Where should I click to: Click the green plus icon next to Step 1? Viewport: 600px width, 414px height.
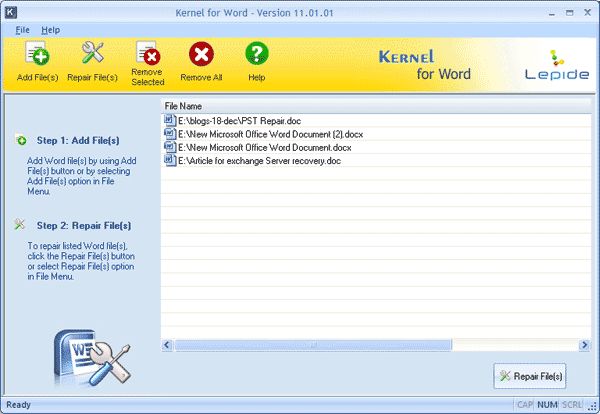pos(21,140)
